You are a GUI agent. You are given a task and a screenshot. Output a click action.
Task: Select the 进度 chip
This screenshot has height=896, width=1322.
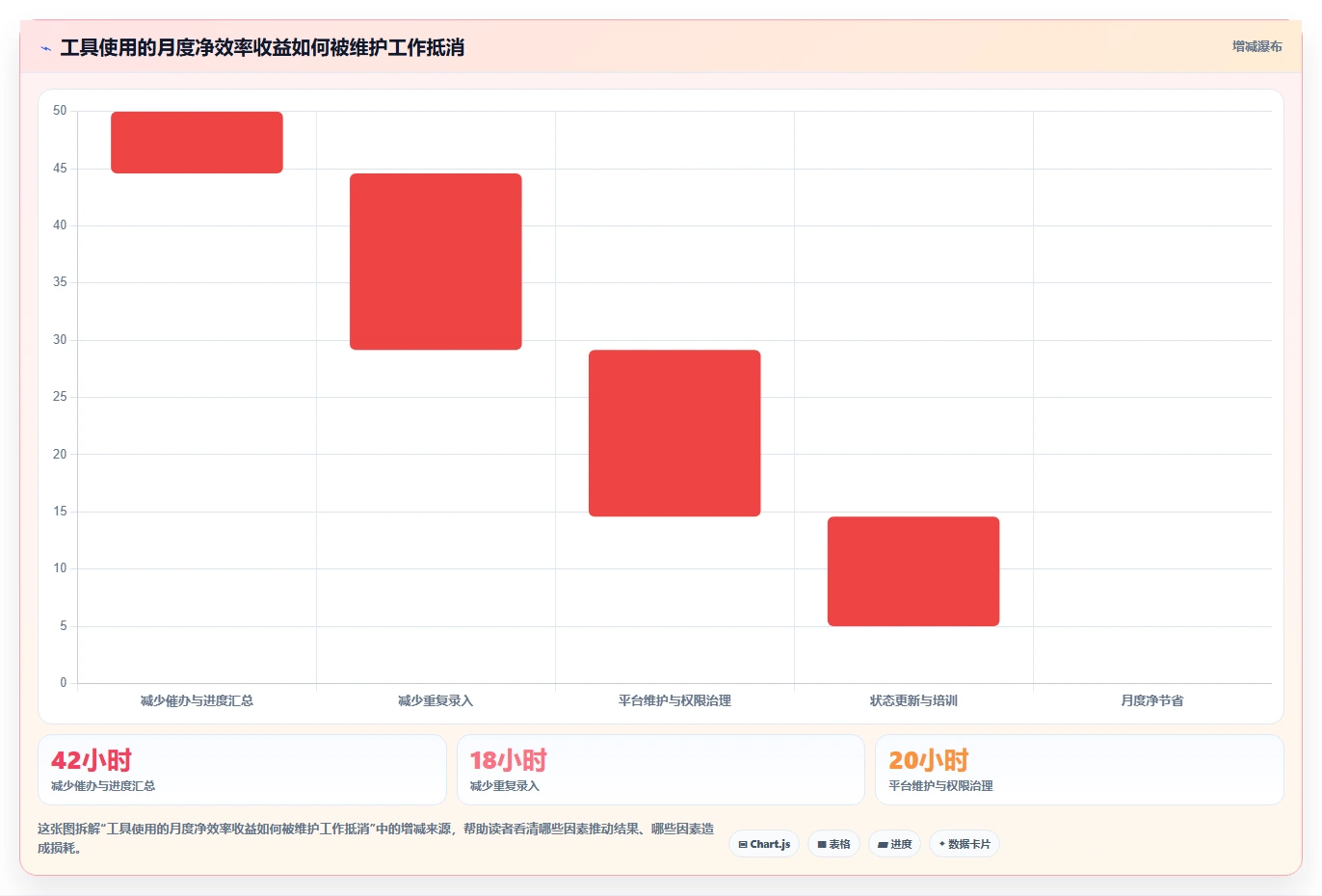point(894,844)
